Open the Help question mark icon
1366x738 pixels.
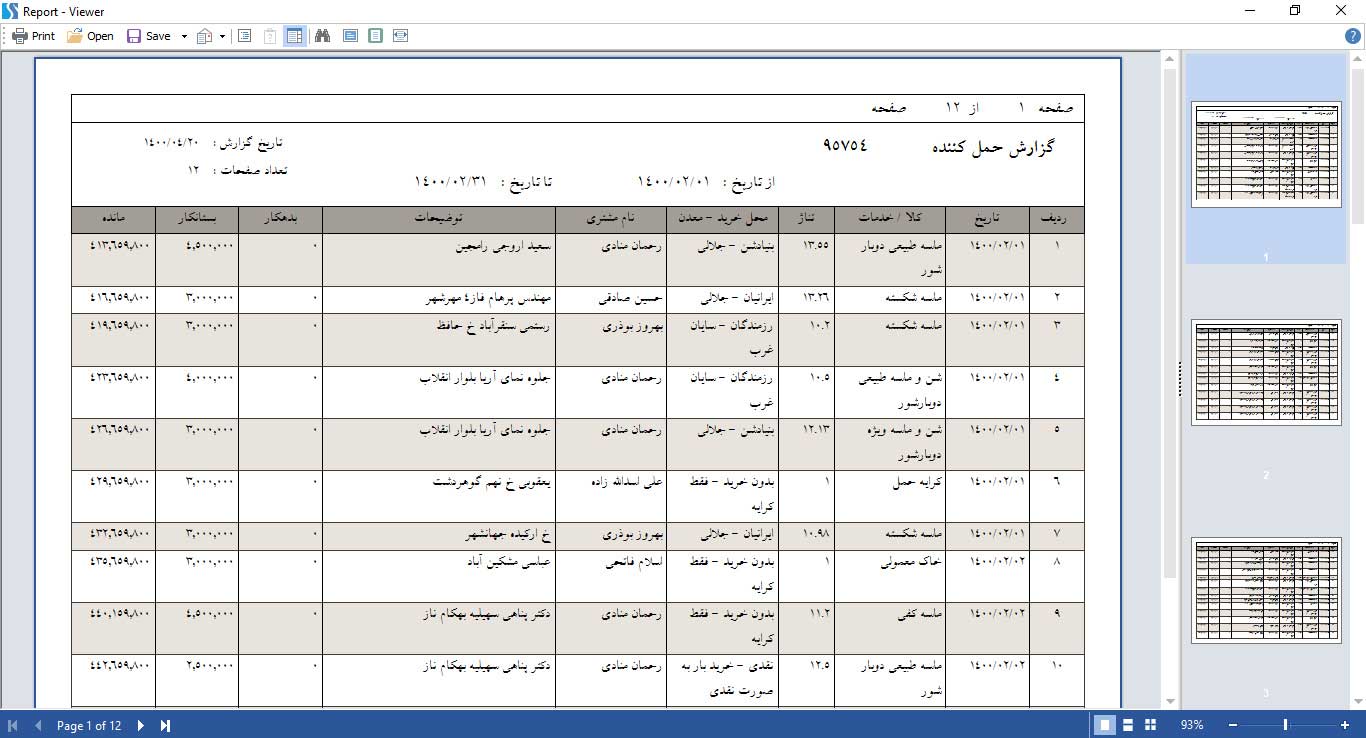pyautogui.click(x=1352, y=36)
